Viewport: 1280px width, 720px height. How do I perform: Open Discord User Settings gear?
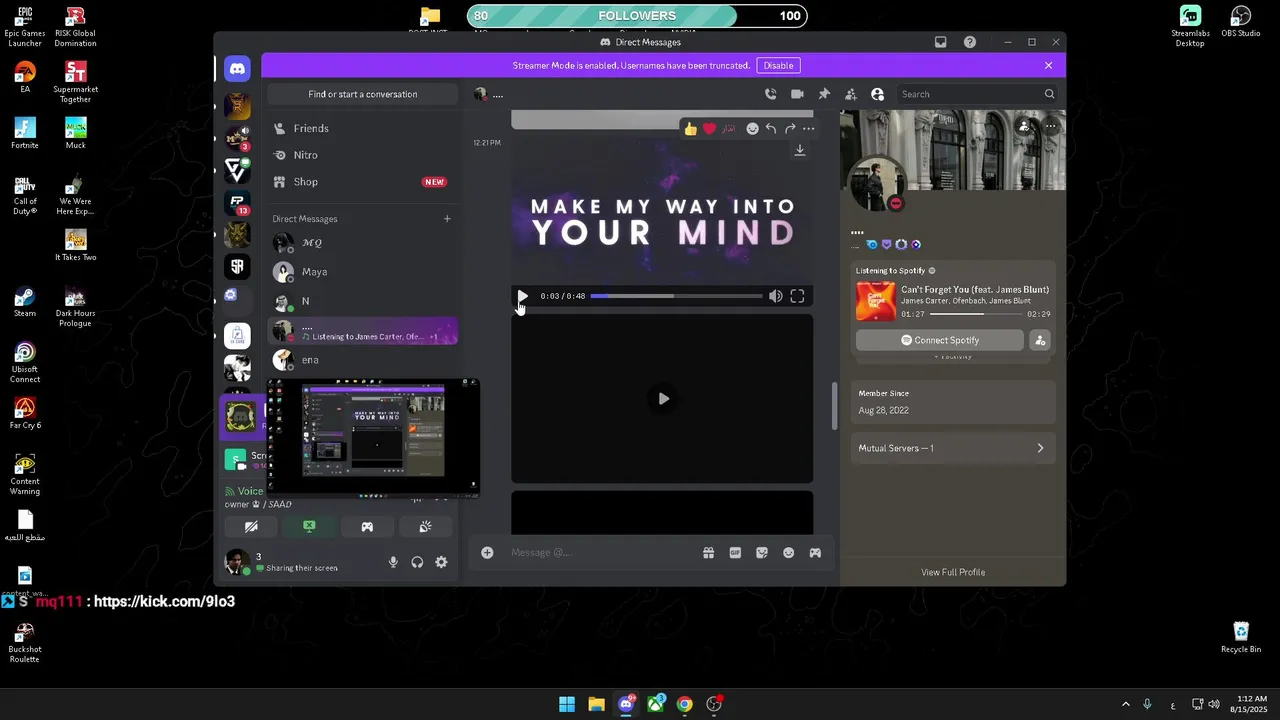point(441,562)
